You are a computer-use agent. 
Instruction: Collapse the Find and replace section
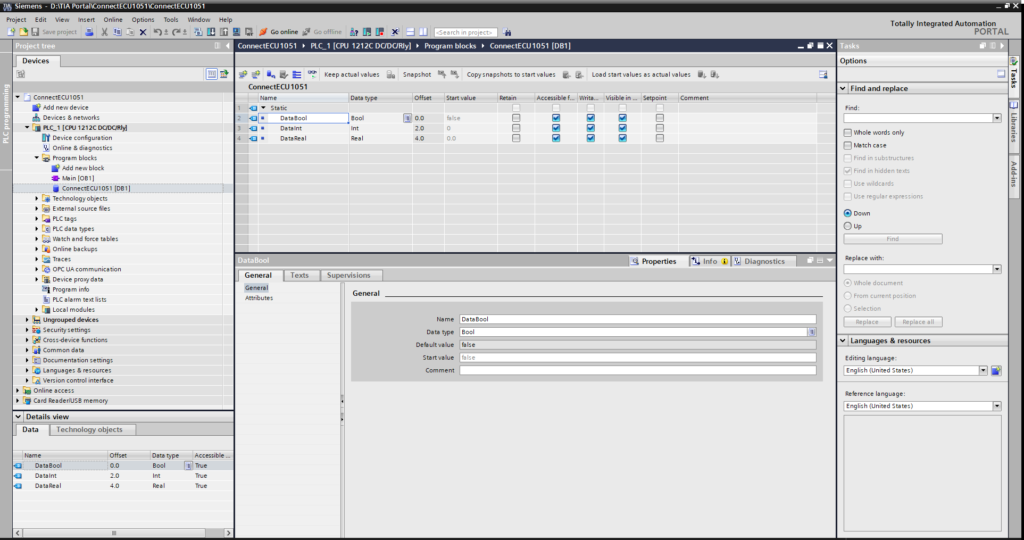point(843,88)
